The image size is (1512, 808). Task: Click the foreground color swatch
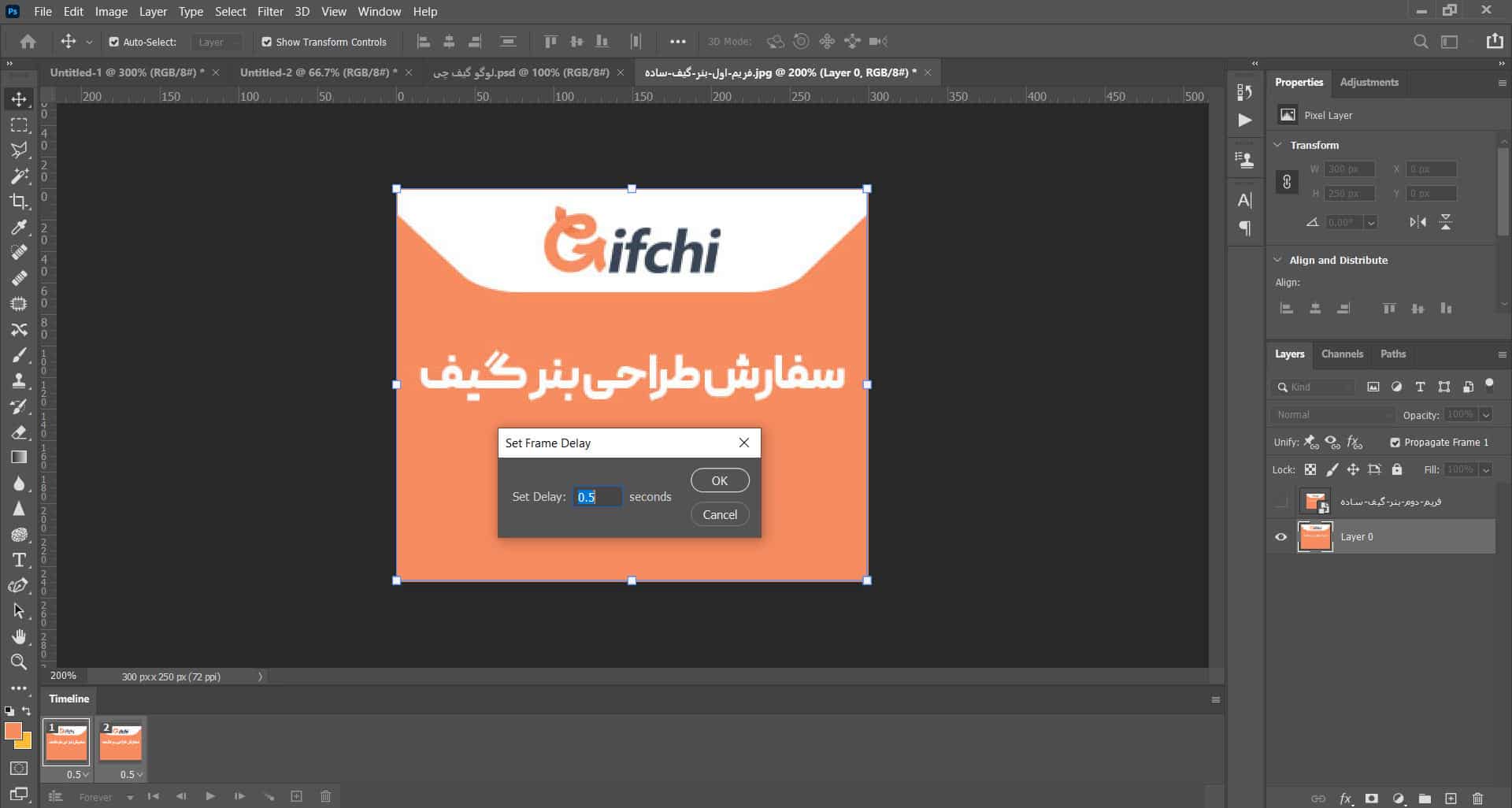[x=13, y=732]
